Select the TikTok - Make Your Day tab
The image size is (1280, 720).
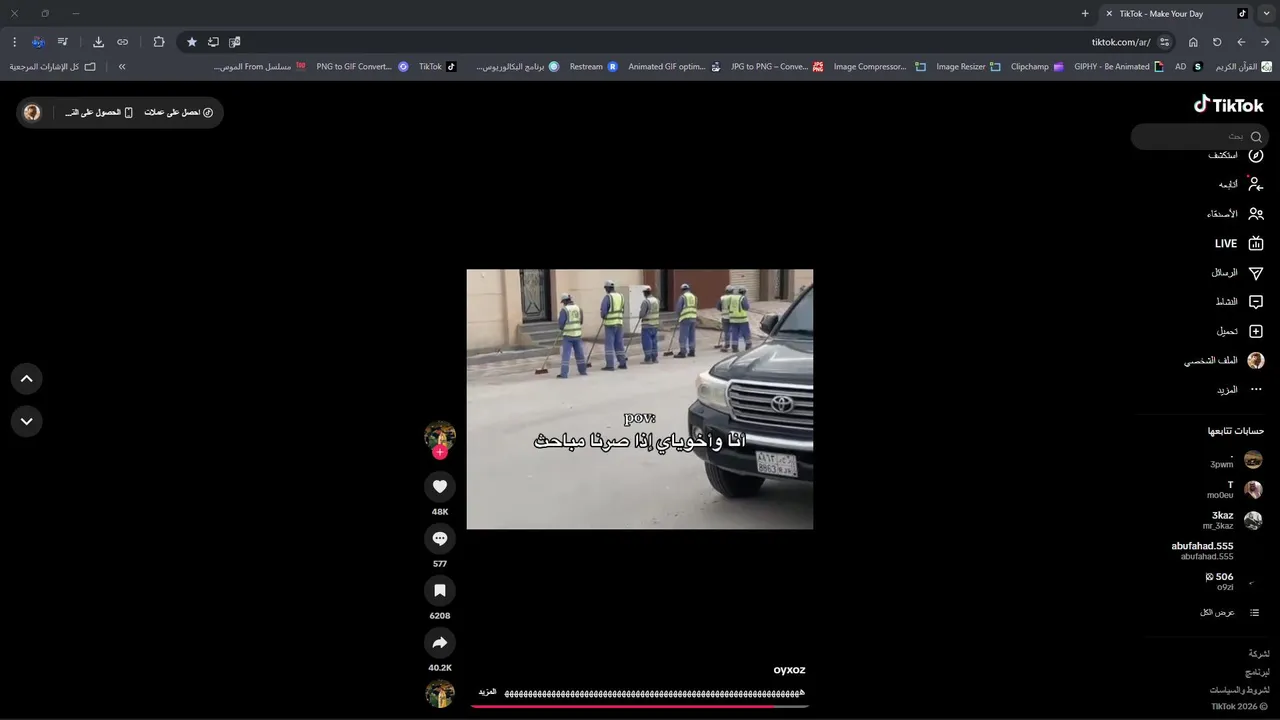click(x=1175, y=13)
